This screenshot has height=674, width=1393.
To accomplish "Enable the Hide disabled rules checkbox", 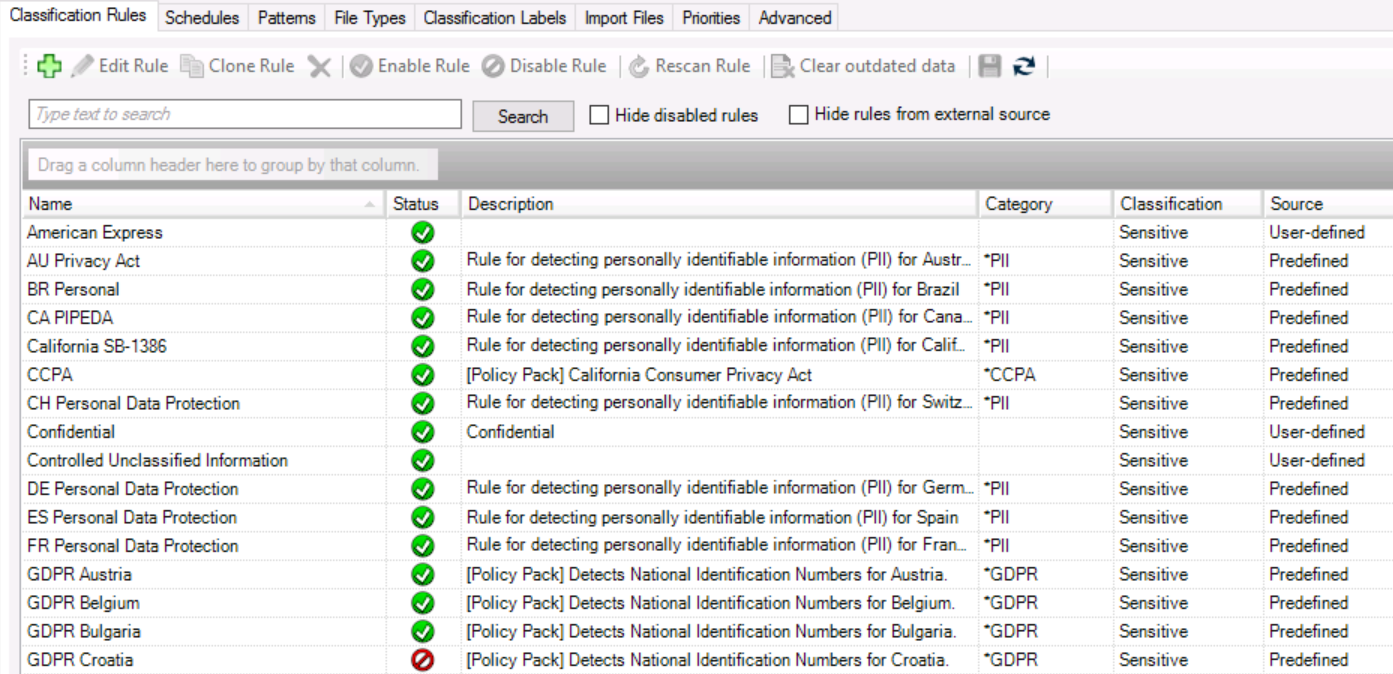I will (x=598, y=114).
